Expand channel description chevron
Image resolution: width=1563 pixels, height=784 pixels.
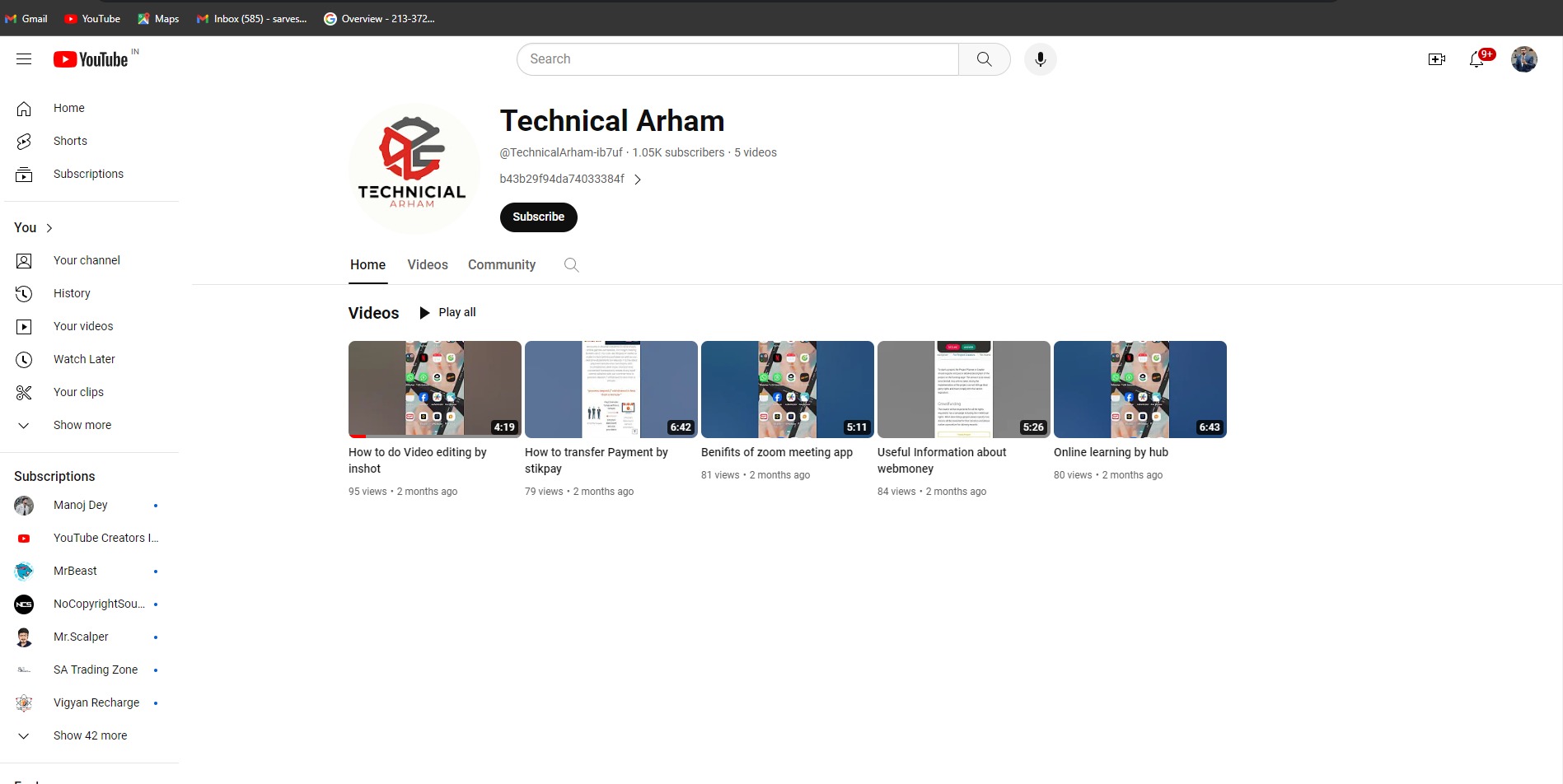click(637, 180)
